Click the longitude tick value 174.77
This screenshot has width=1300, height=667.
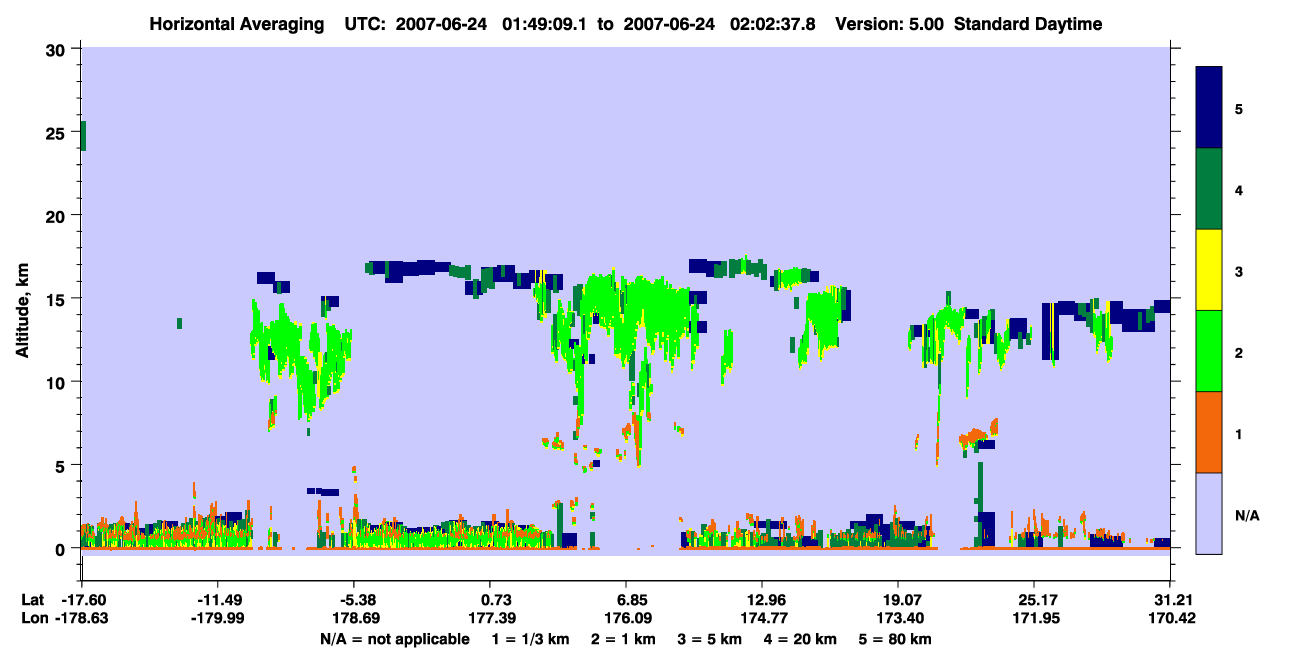pyautogui.click(x=762, y=619)
